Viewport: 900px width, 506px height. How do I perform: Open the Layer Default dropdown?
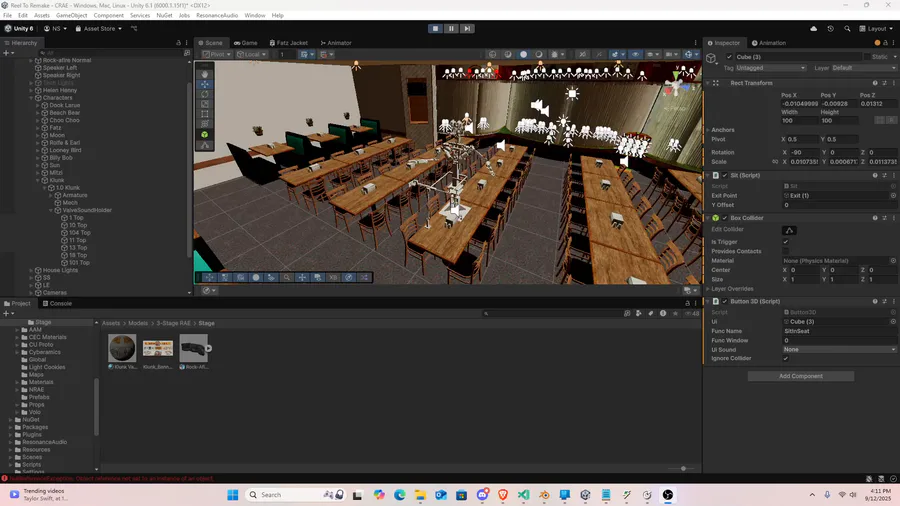tap(863, 68)
